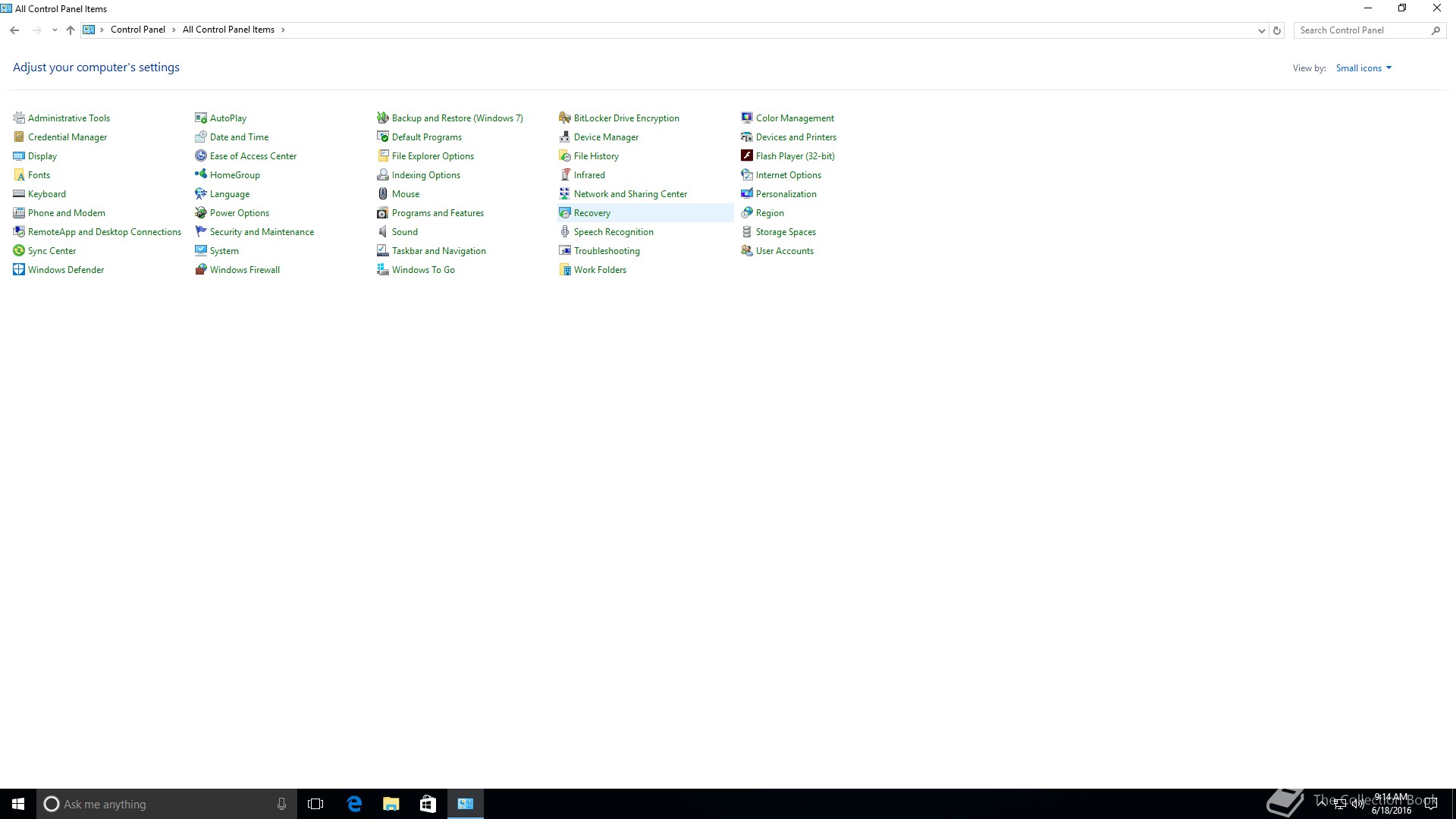Screen dimensions: 1456x819
Task: Click the Control Panel breadcrumb
Action: tap(138, 30)
